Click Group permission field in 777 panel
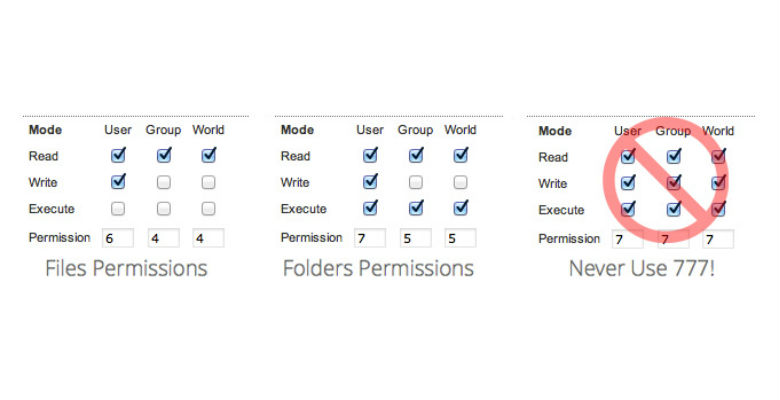The width and height of the screenshot is (780, 400). (673, 239)
